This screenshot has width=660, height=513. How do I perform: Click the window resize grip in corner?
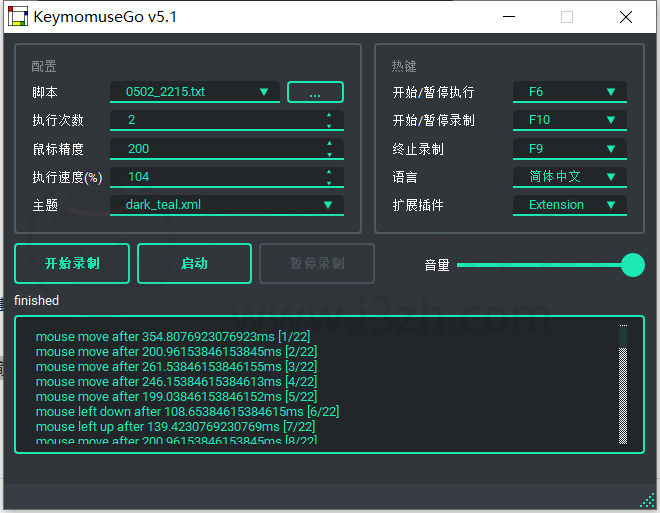(x=647, y=500)
